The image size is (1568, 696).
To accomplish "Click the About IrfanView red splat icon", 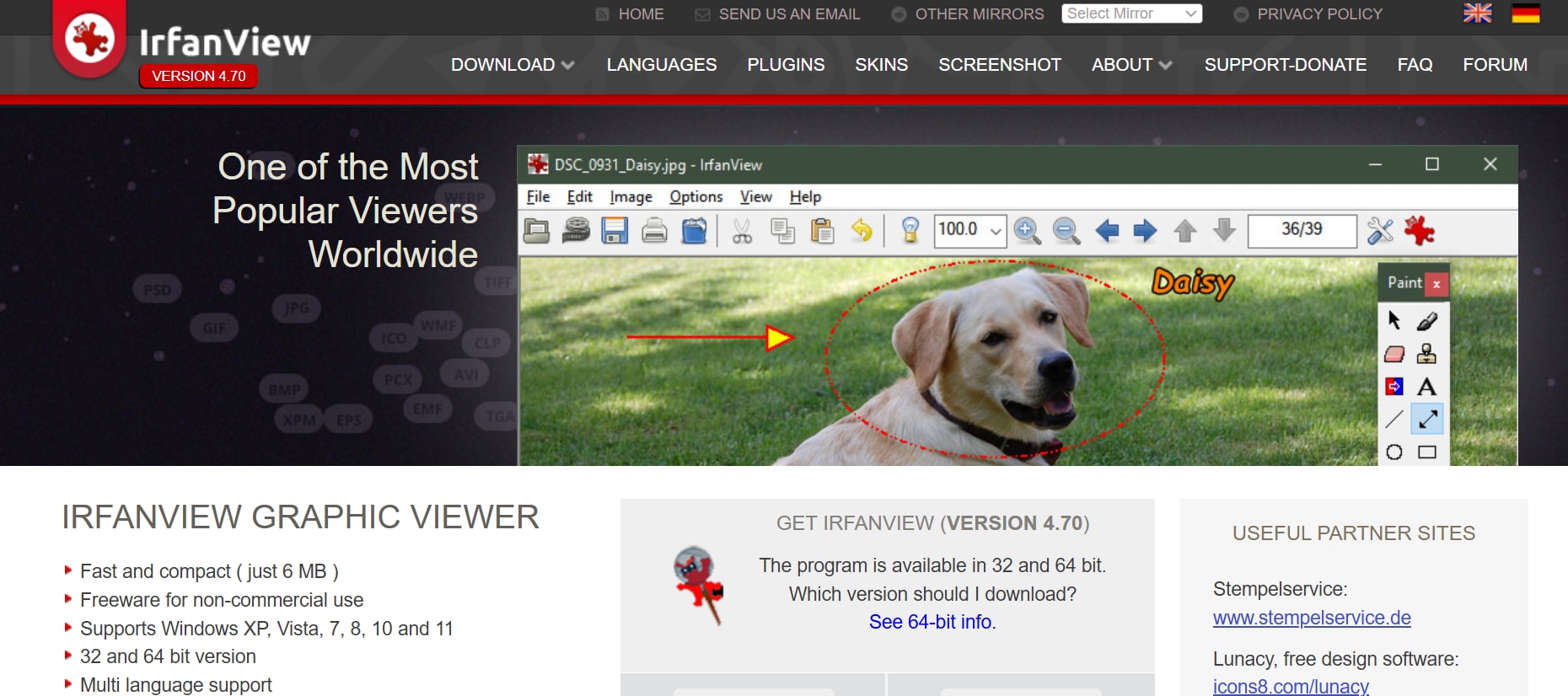I will 1420,230.
